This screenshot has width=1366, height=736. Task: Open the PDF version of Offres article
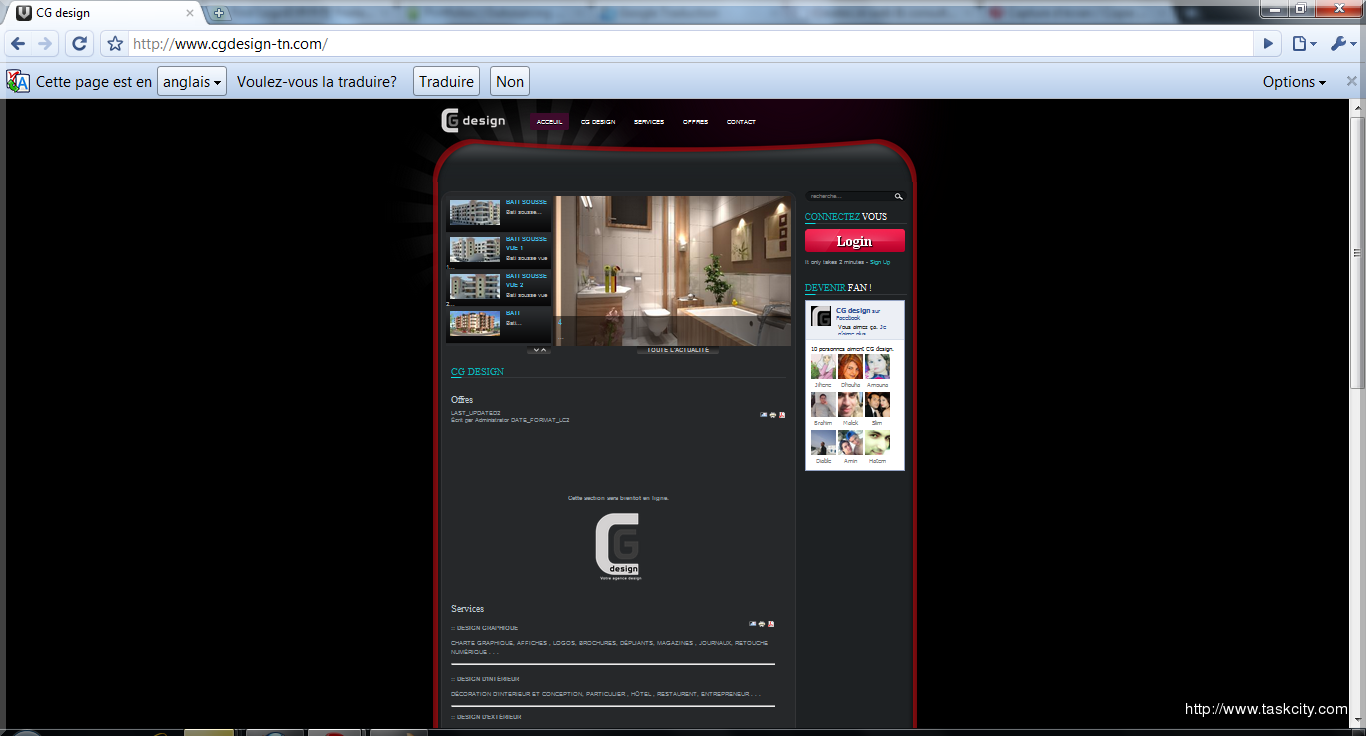tap(782, 415)
